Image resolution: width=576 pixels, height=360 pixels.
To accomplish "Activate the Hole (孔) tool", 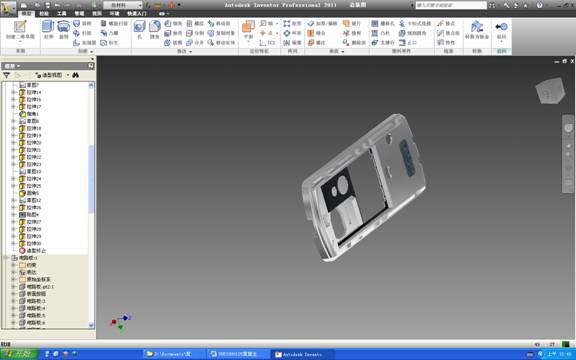I will (140, 29).
